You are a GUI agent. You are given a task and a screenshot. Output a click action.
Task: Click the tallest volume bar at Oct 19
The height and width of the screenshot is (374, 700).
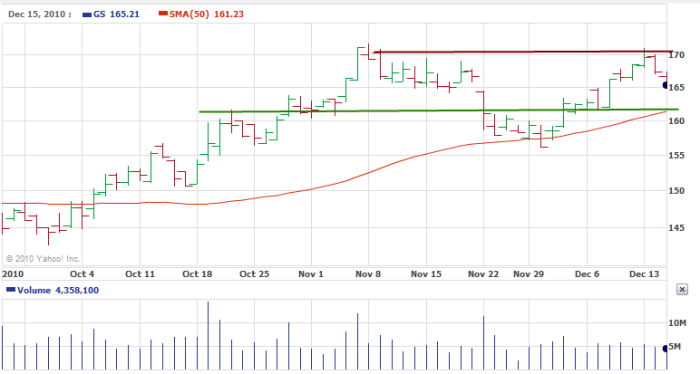pos(208,336)
